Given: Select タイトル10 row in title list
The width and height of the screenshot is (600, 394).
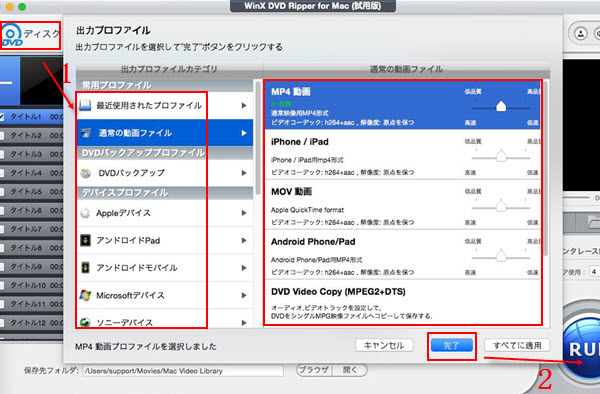Looking at the screenshot, I should [31, 285].
